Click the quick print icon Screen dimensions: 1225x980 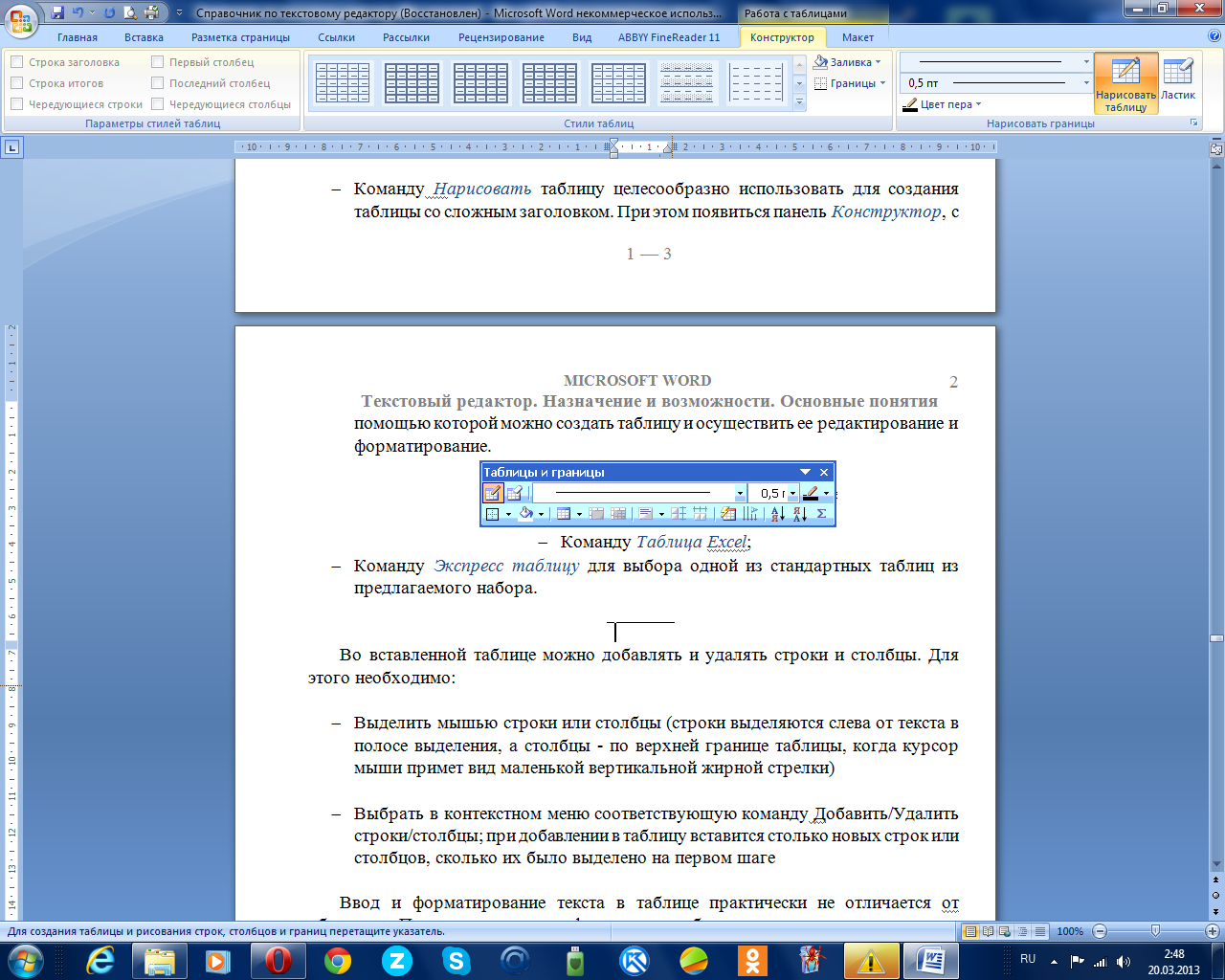tap(151, 12)
